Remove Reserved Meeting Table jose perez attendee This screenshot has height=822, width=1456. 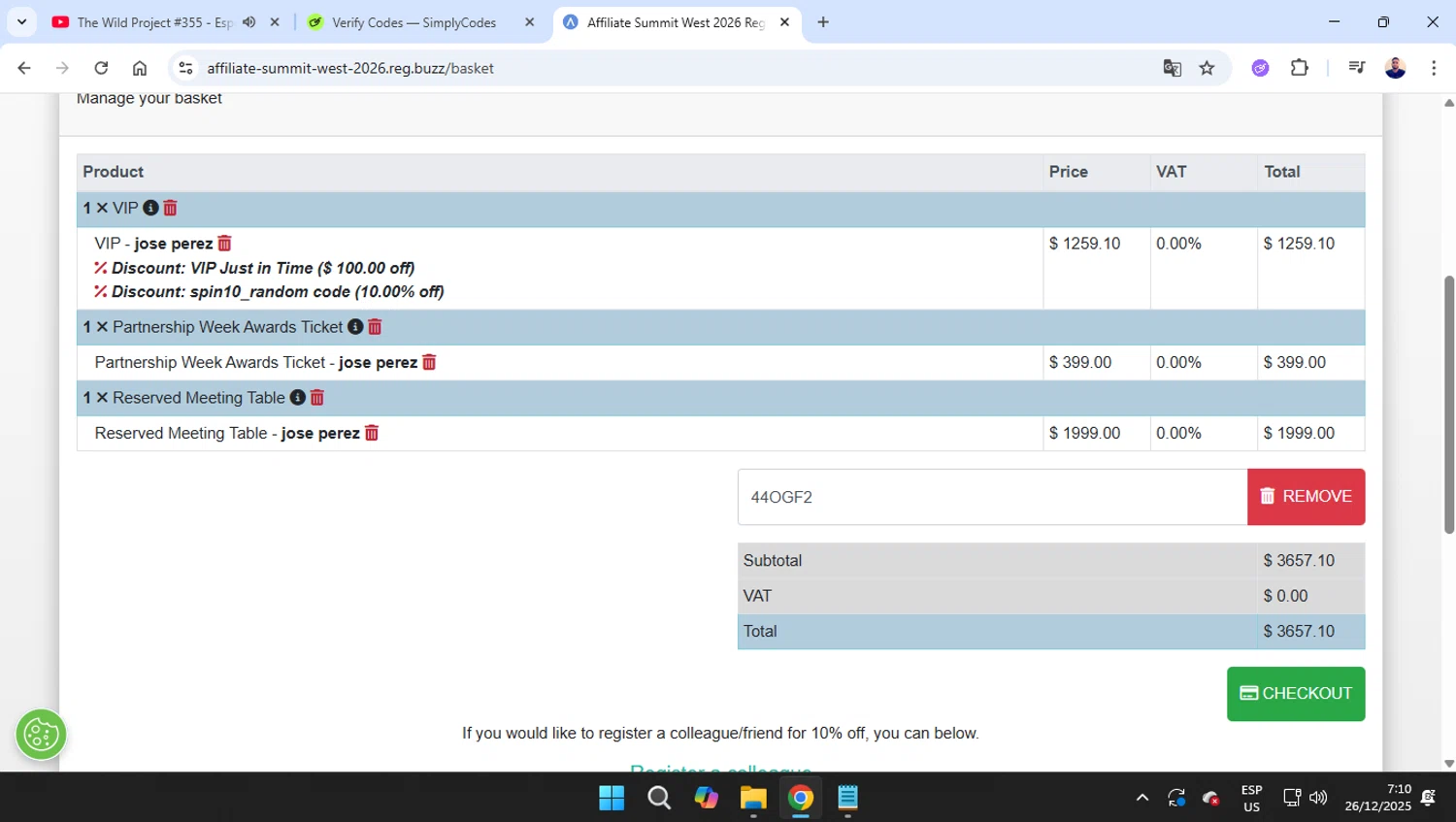(x=372, y=433)
